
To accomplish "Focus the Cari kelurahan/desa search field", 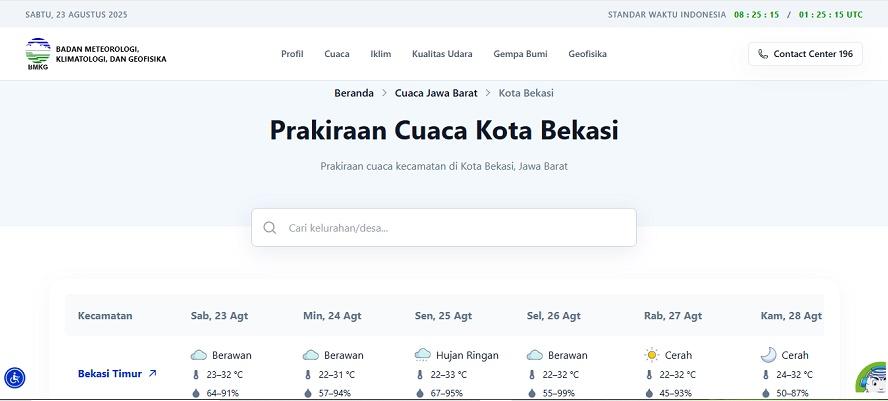I will tap(455, 228).
